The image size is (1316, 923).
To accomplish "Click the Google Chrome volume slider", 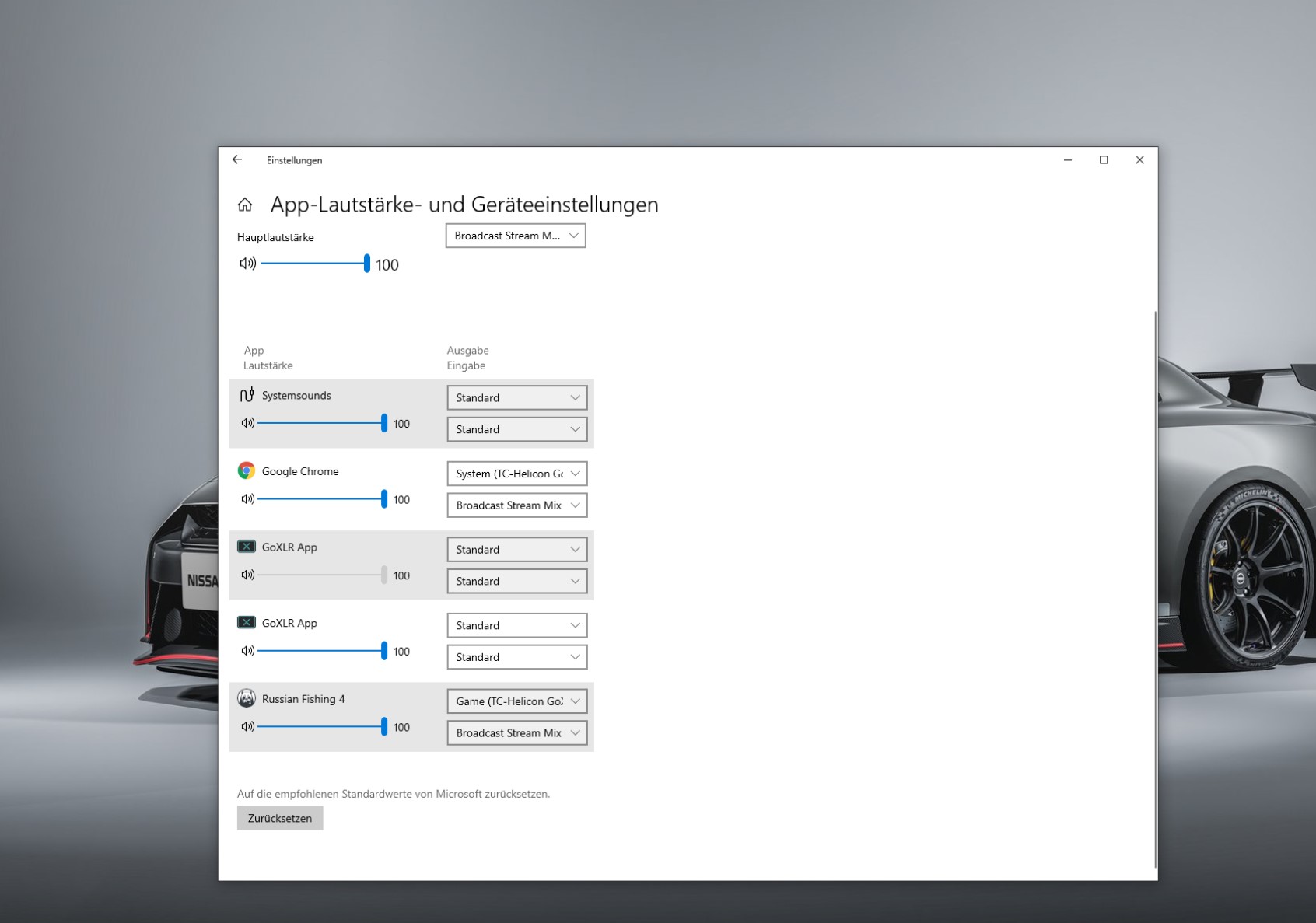I will point(320,499).
